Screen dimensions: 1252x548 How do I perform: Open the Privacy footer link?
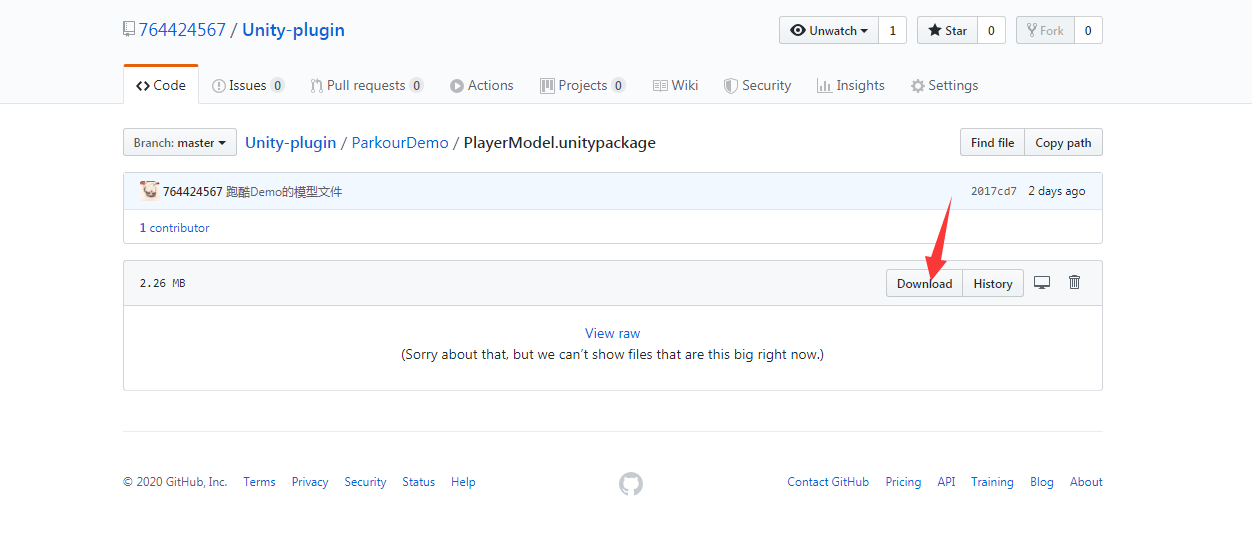pyautogui.click(x=310, y=482)
